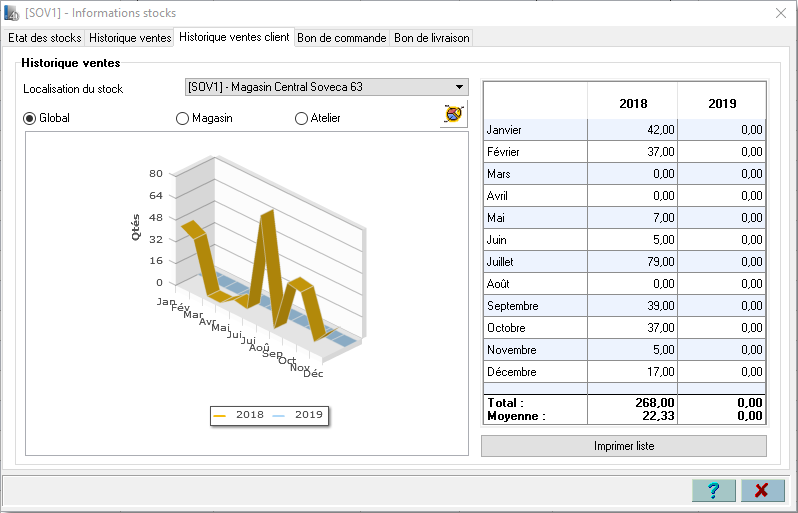Image resolution: width=798 pixels, height=513 pixels.
Task: Select the Octobre row label
Action: pos(506,328)
